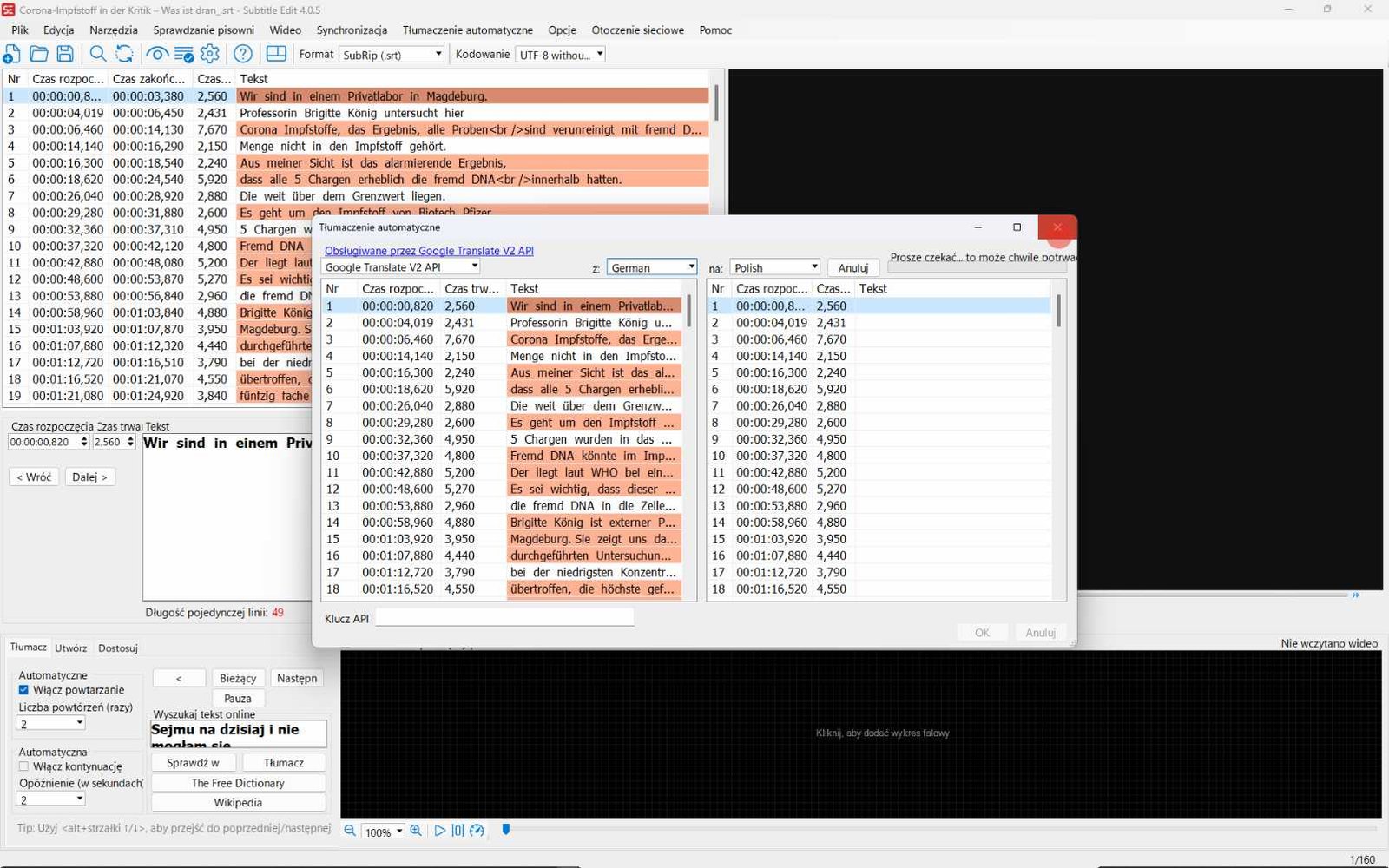
Task: Click the waveform play triangle button
Action: click(439, 831)
